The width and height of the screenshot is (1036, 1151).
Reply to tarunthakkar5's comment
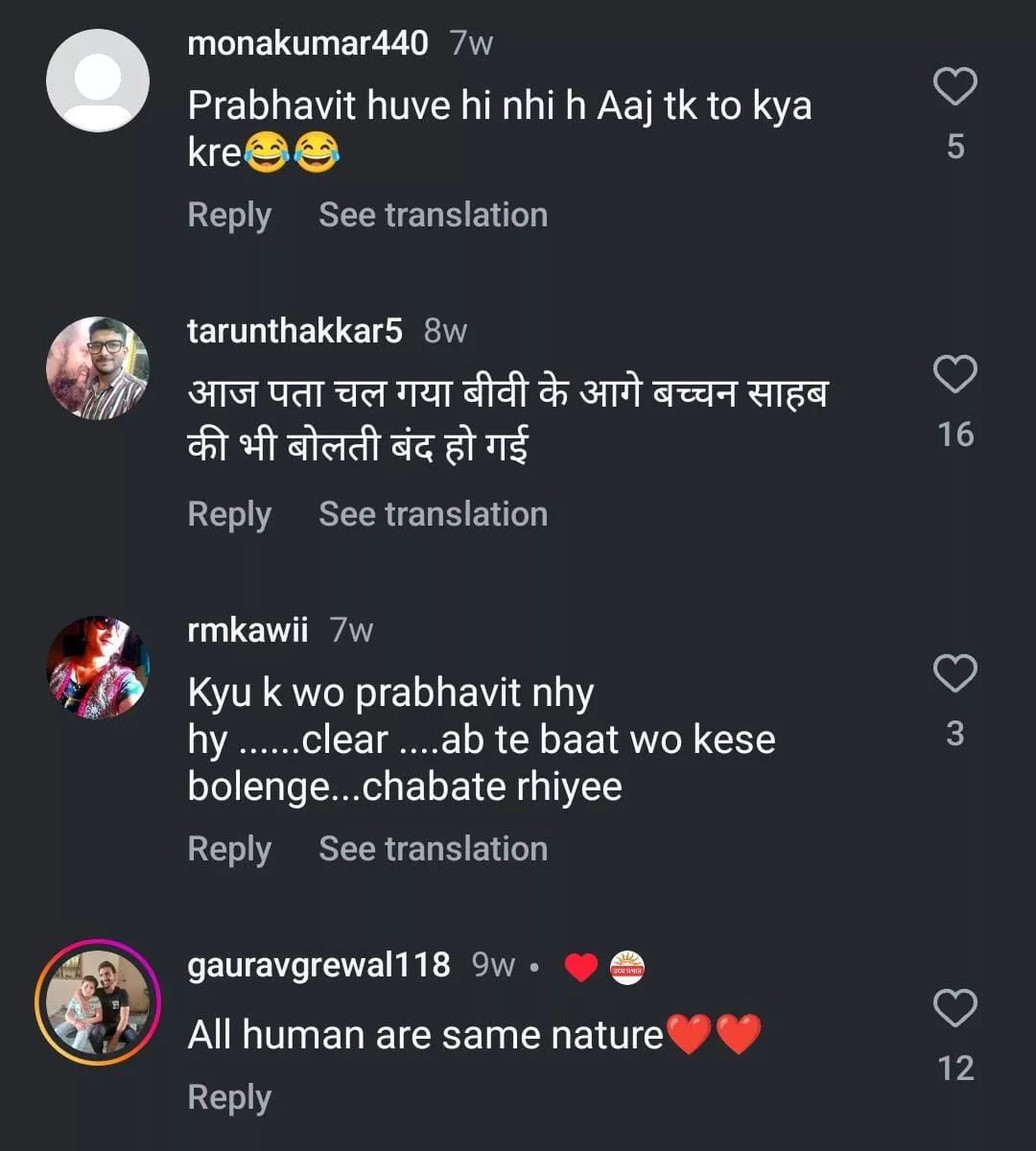tap(229, 514)
